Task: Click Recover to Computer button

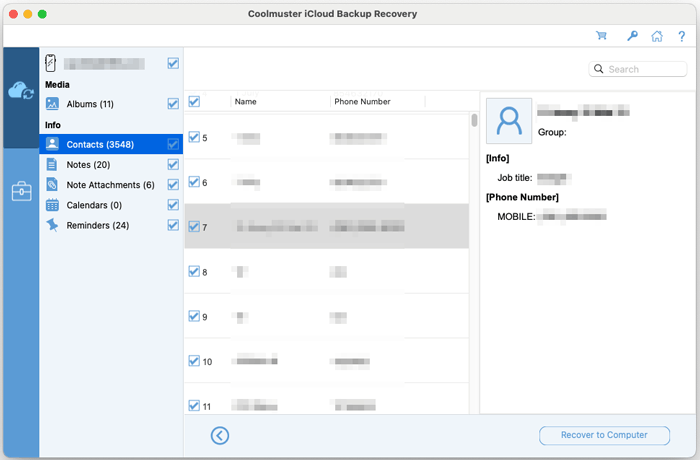Action: [604, 435]
